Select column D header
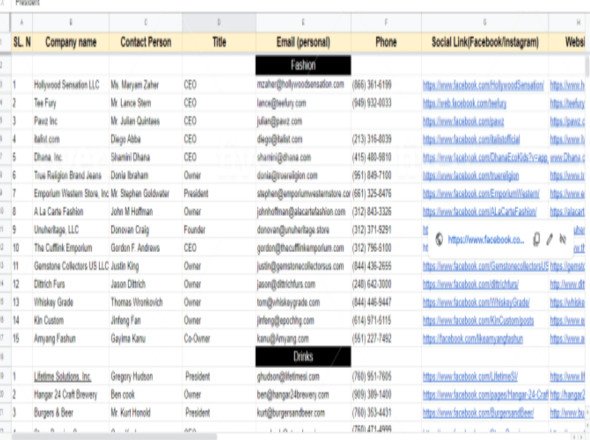 (219, 23)
